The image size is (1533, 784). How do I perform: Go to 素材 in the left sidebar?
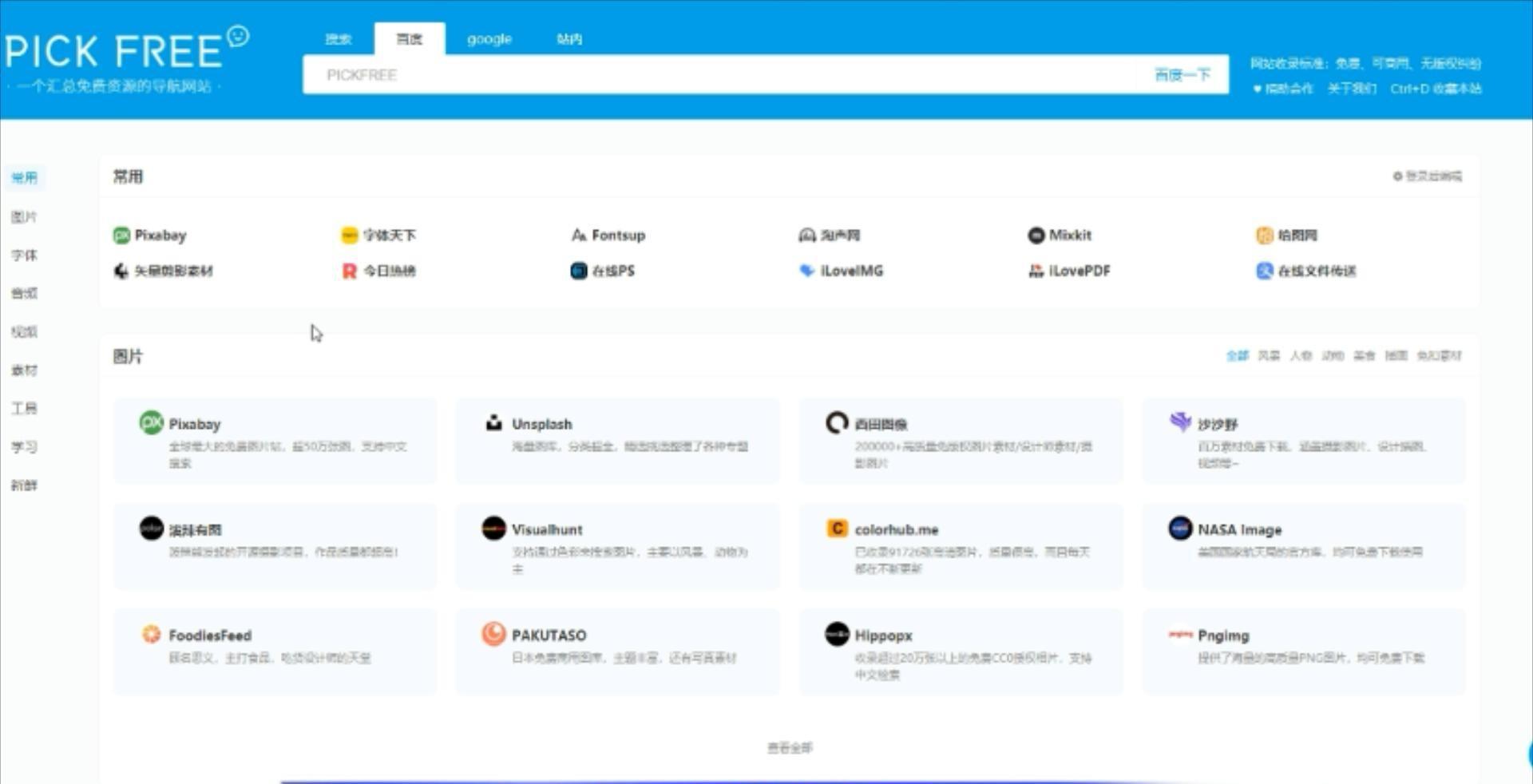pos(25,370)
